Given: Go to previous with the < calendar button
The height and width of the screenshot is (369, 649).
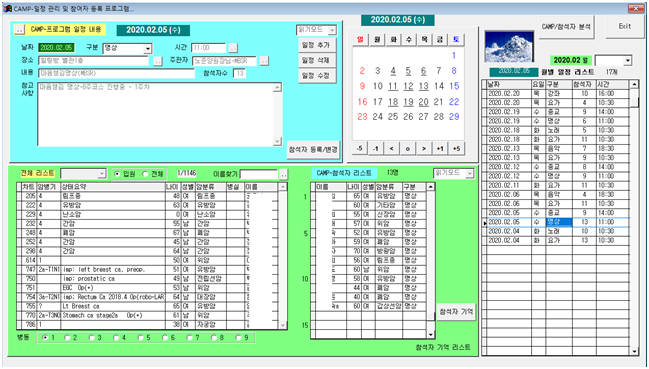Looking at the screenshot, I should tap(392, 149).
